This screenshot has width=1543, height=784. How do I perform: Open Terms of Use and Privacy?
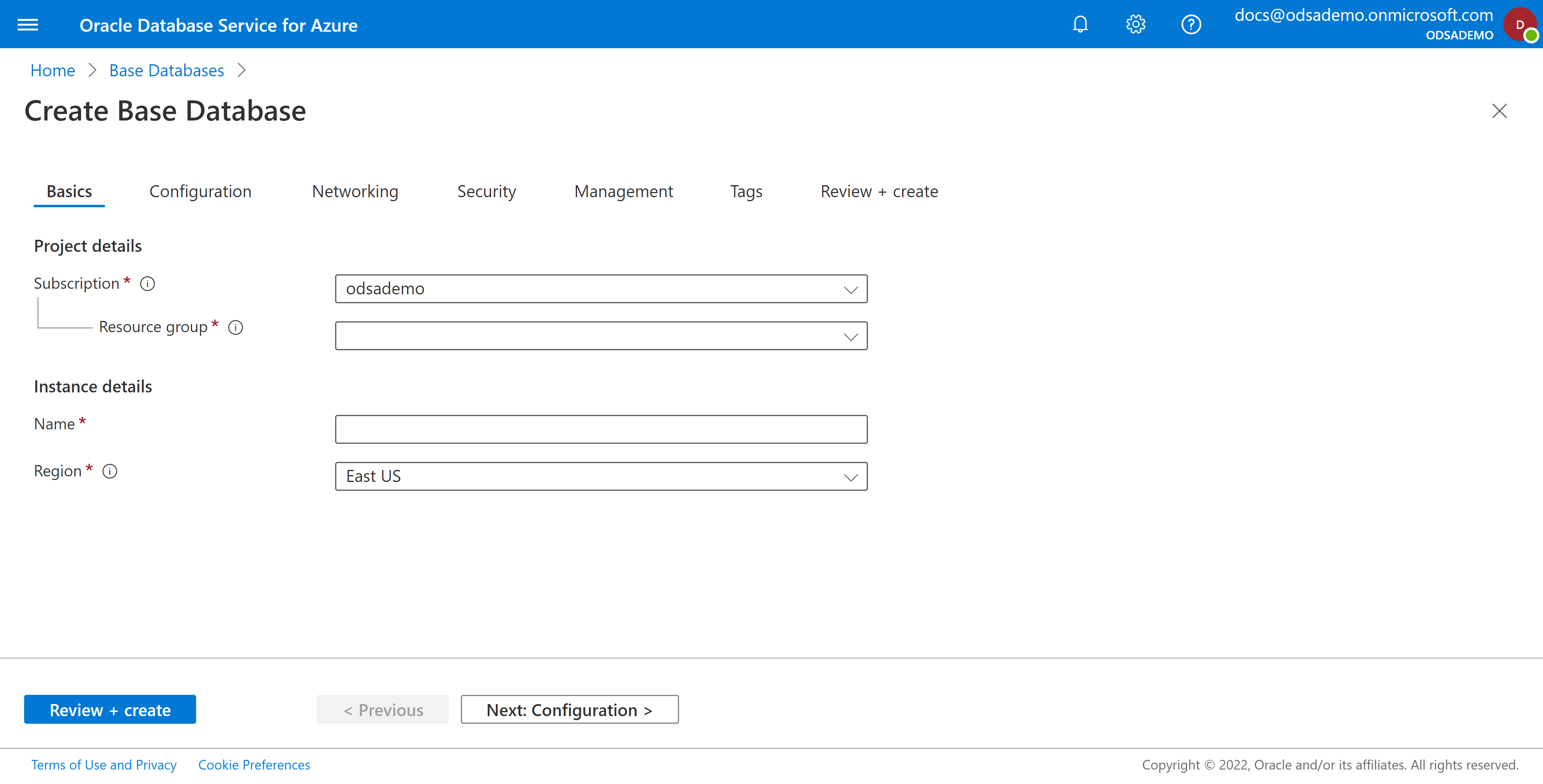[104, 765]
